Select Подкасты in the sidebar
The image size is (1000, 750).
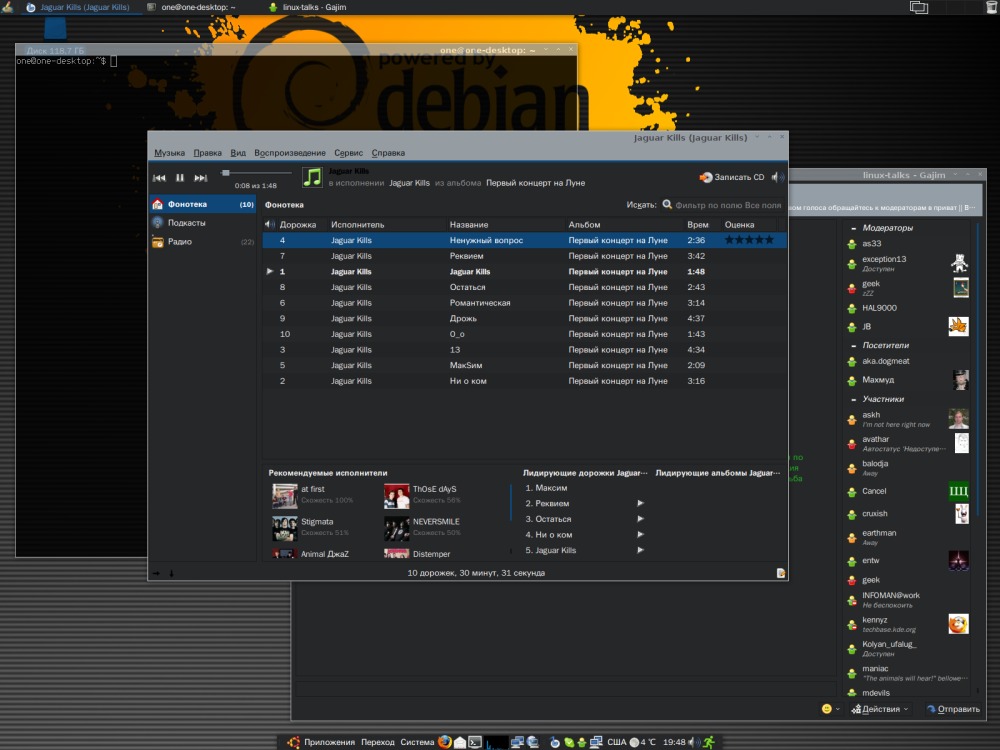(203, 223)
